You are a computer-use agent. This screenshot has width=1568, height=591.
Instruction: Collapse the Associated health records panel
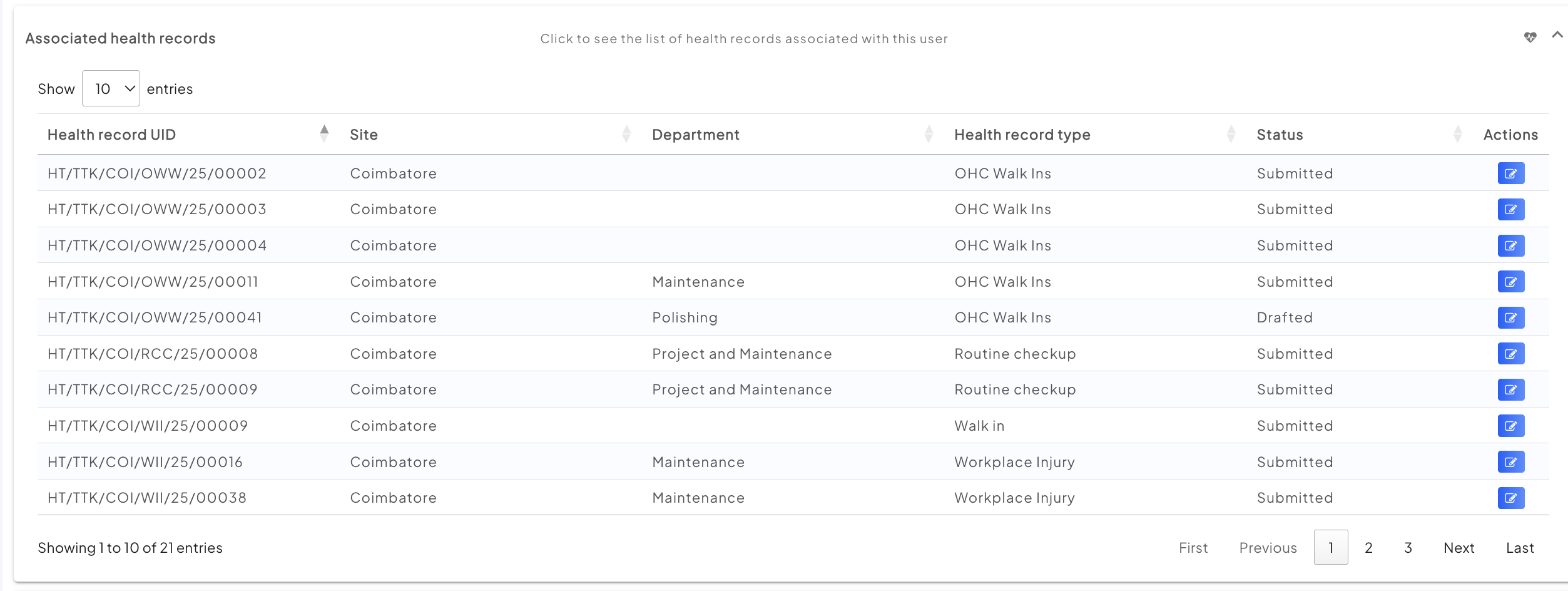pyautogui.click(x=1557, y=36)
